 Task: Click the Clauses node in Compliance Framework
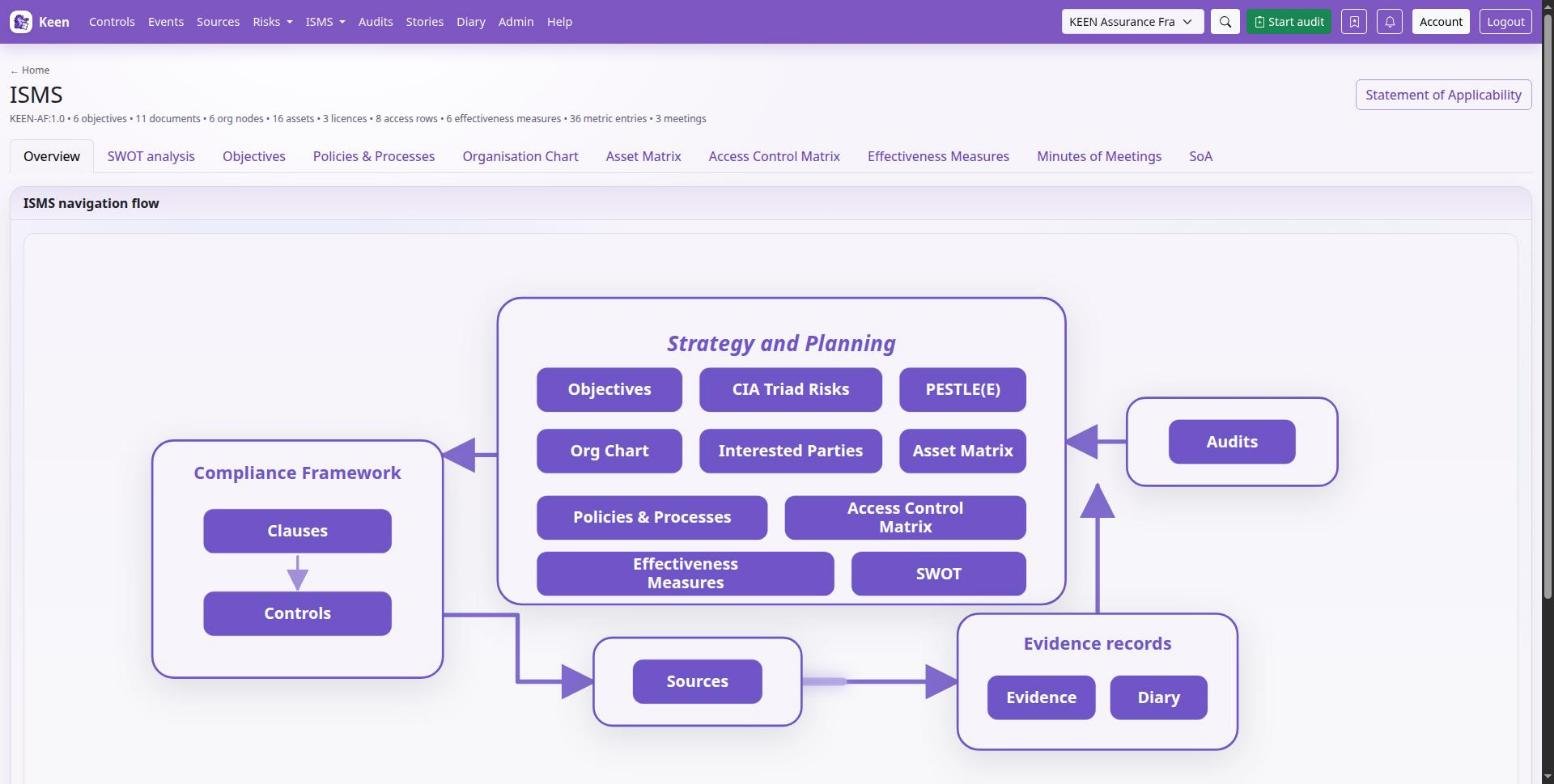coord(297,531)
